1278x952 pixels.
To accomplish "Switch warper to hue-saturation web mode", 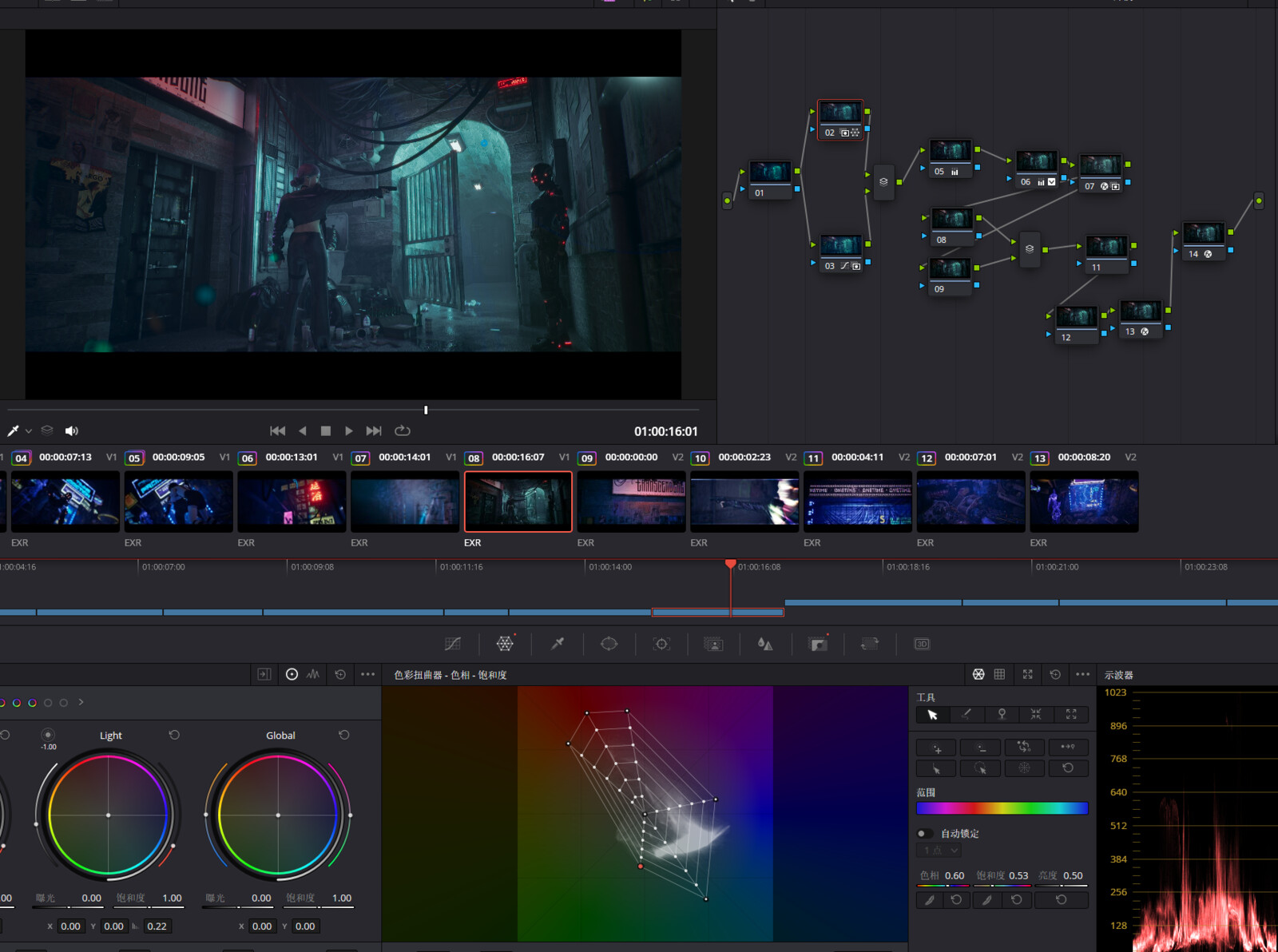I will tap(978, 675).
